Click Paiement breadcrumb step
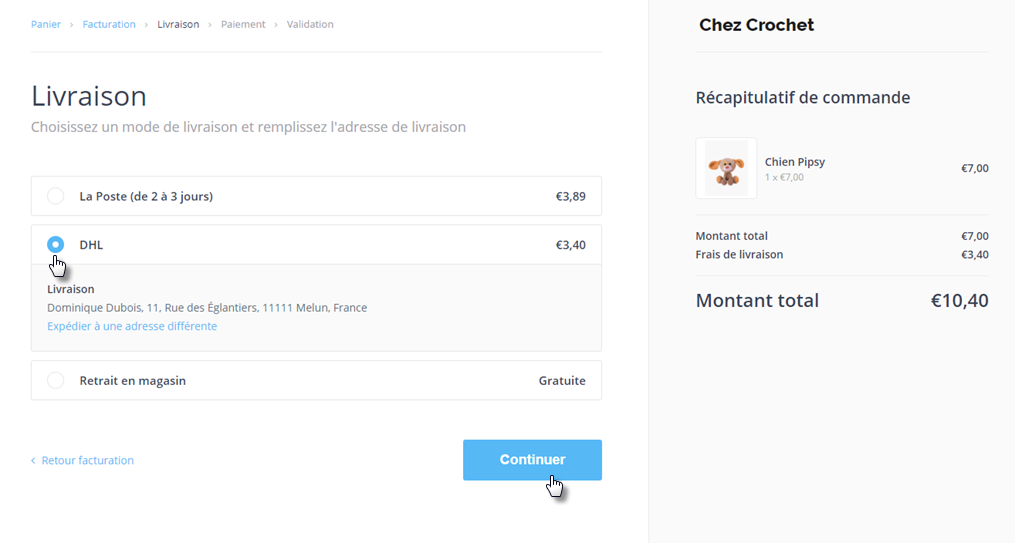Screen dimensions: 1015x543 click(243, 24)
